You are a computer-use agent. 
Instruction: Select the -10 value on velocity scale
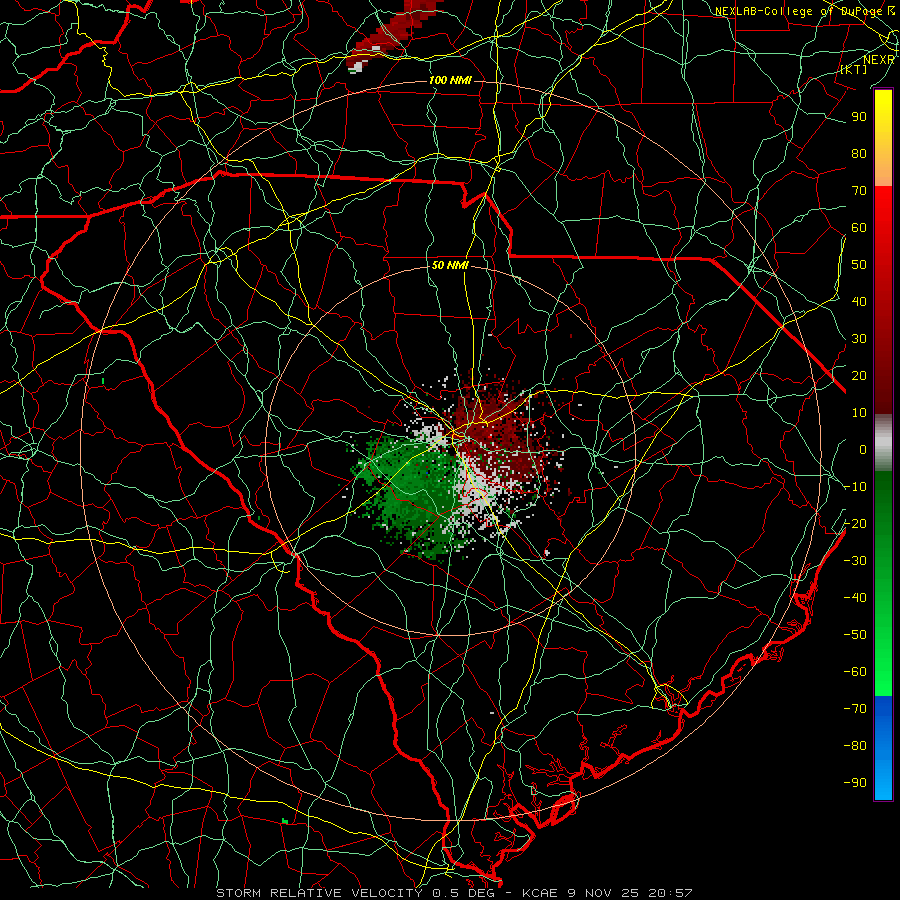855,487
